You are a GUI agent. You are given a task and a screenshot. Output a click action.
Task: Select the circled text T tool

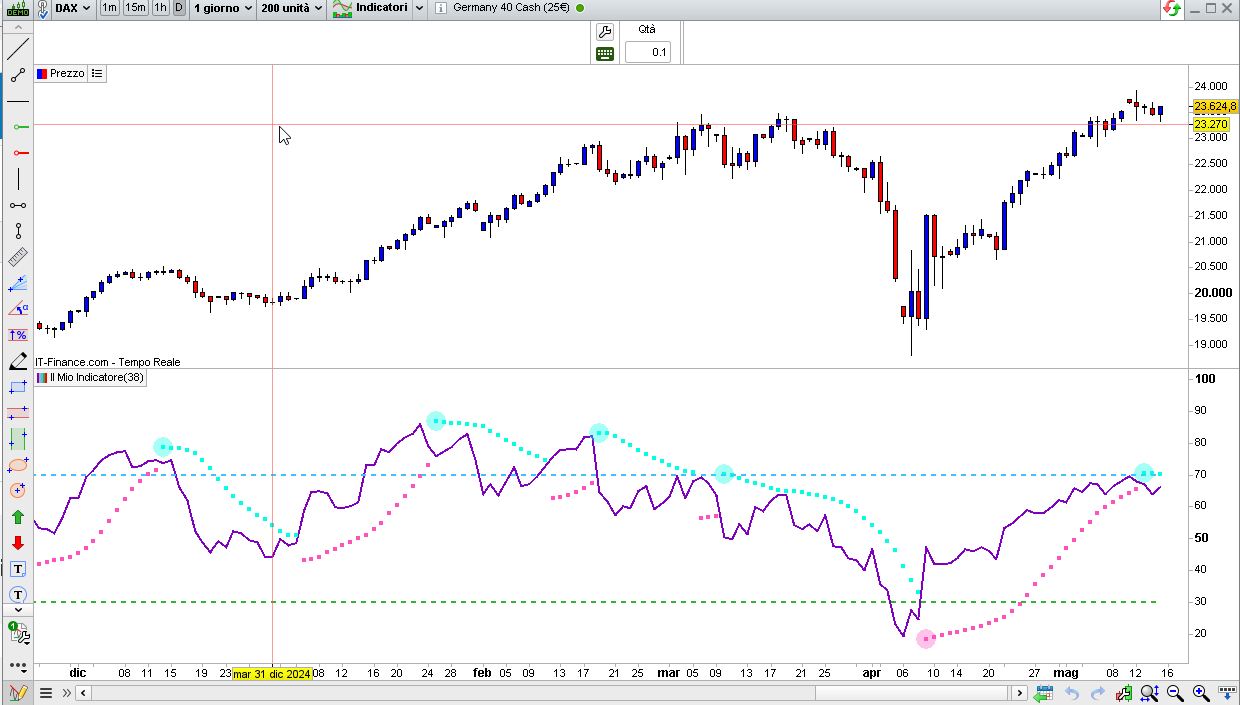18,595
